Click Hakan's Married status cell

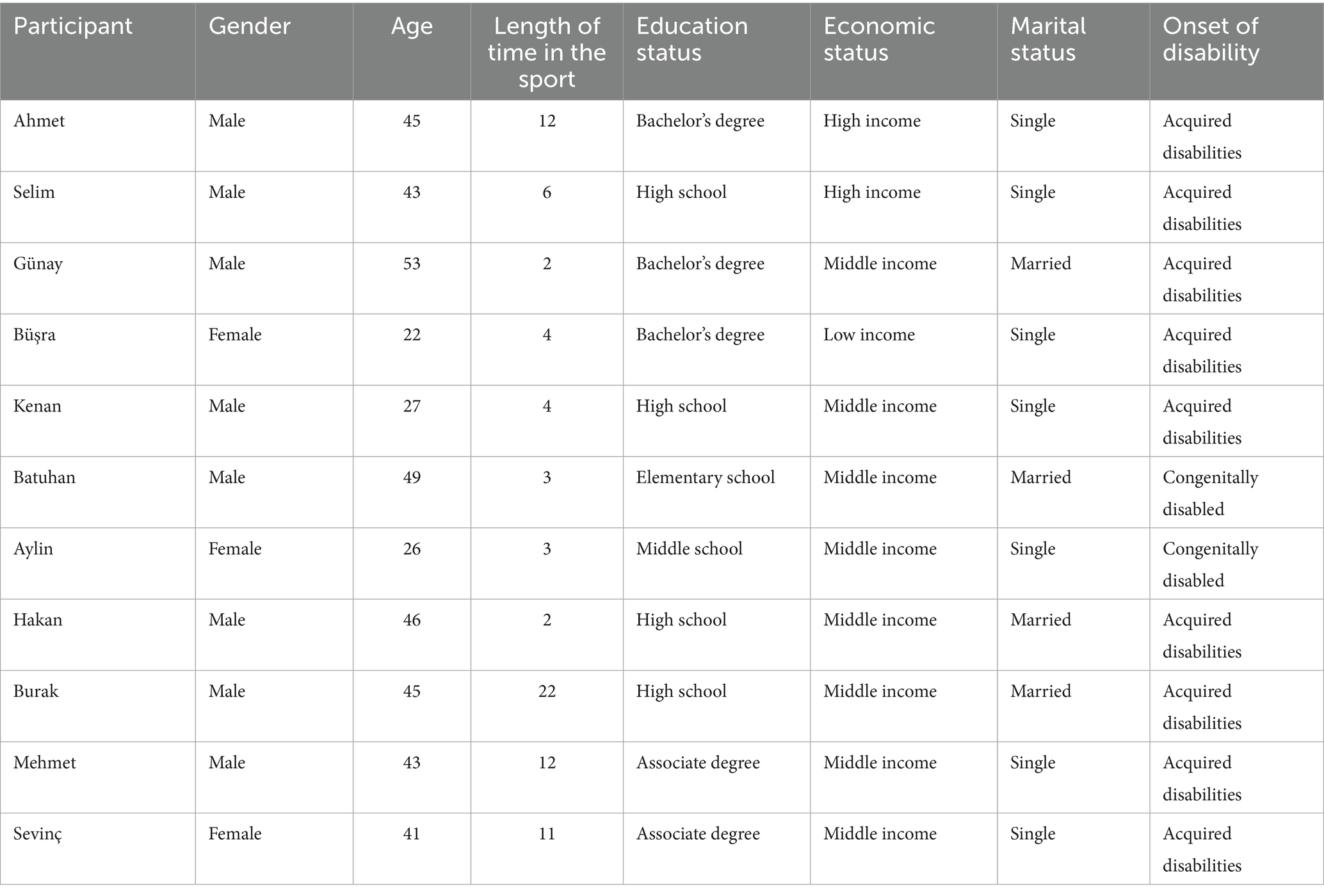pos(1040,621)
